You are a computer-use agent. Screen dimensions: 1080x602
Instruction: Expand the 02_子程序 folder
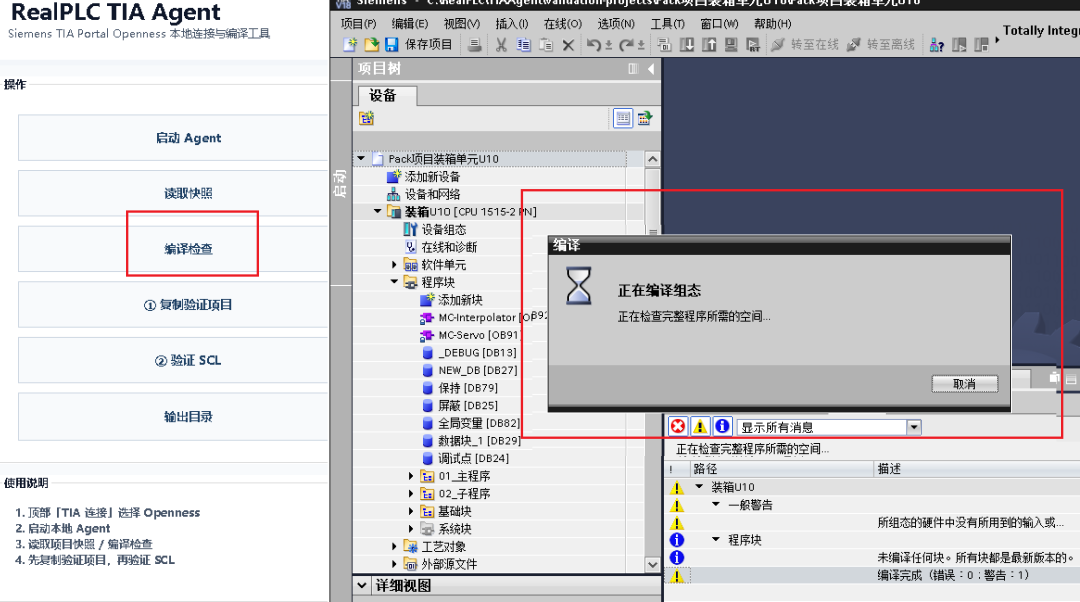(411, 494)
